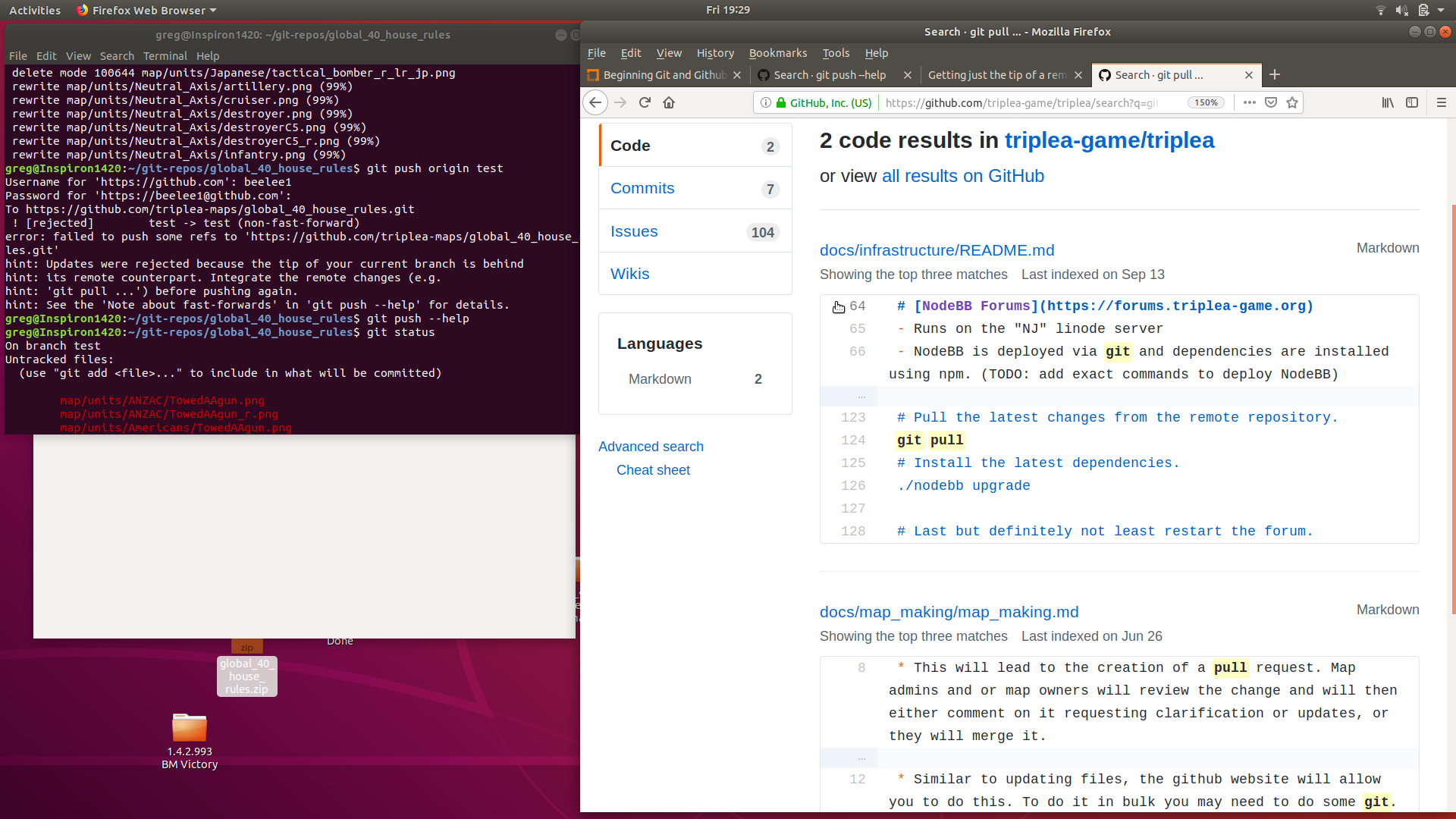This screenshot has height=819, width=1456.
Task: Expand hidden lines after line 8
Action: [x=861, y=758]
